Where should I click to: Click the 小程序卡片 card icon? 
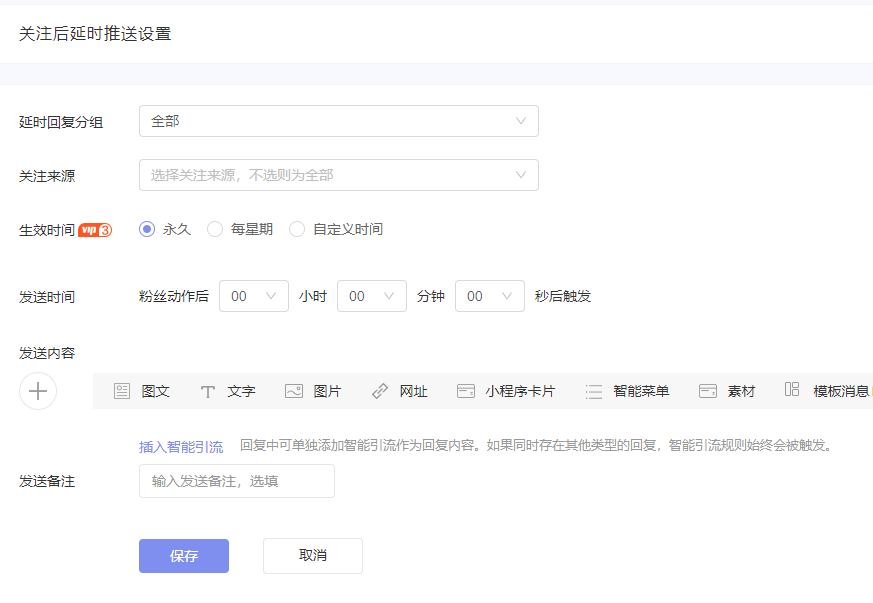(465, 391)
